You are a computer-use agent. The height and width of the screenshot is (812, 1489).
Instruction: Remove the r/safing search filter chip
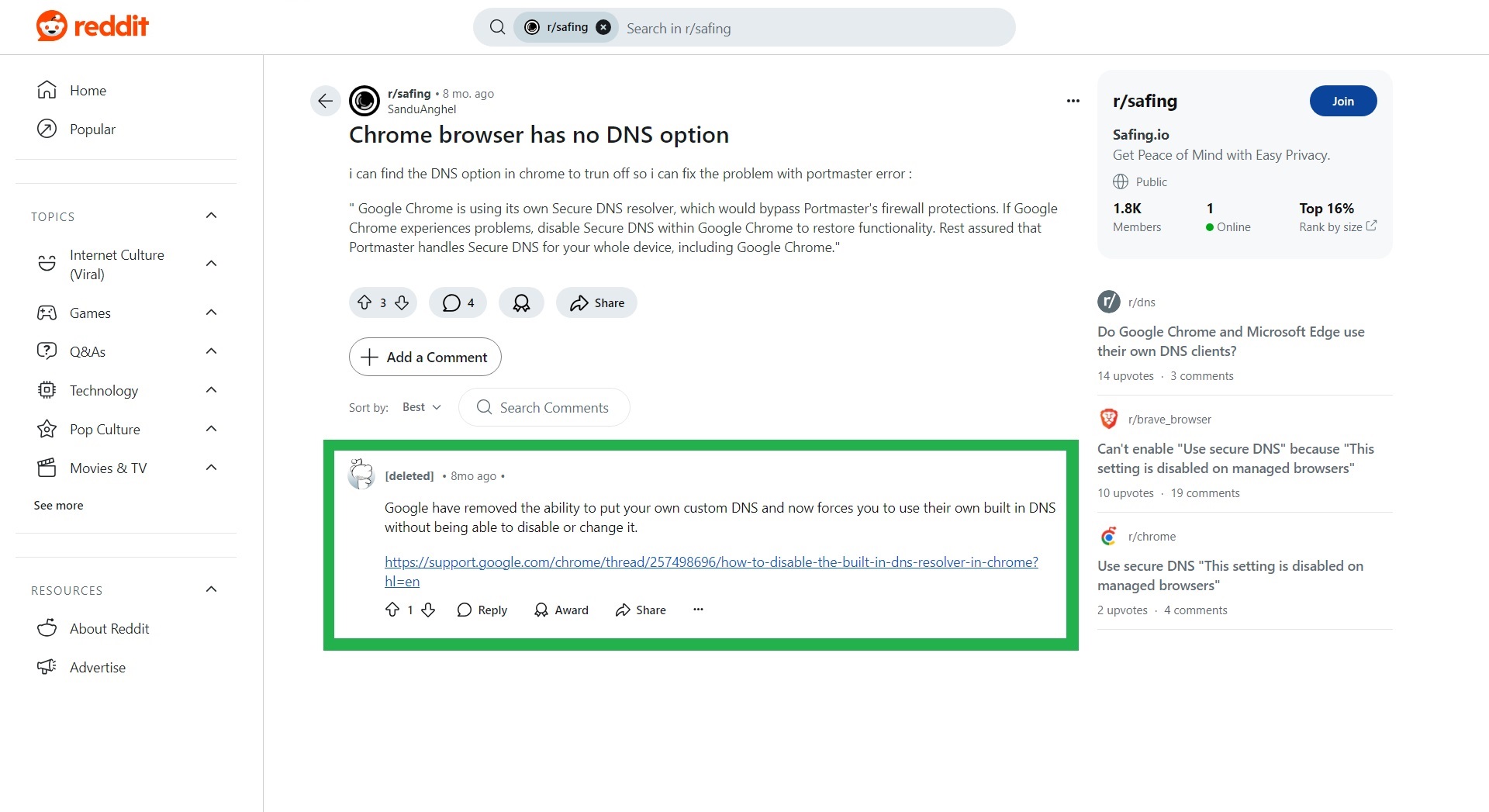click(603, 28)
